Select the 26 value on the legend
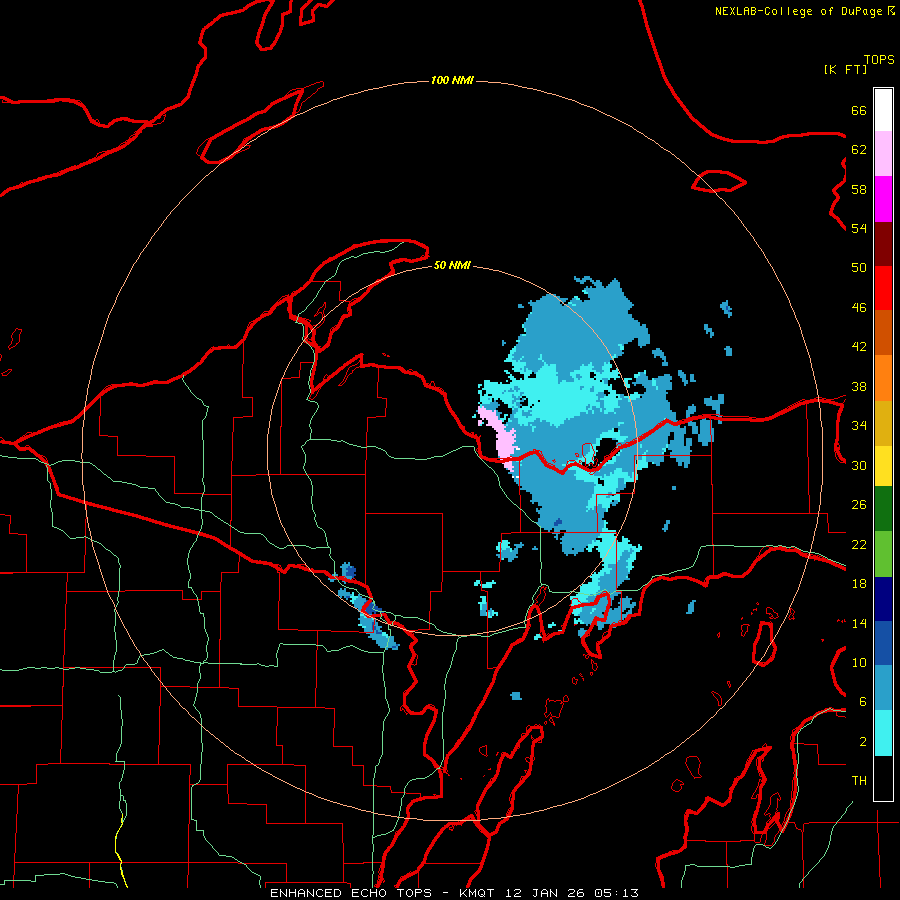 coord(859,505)
